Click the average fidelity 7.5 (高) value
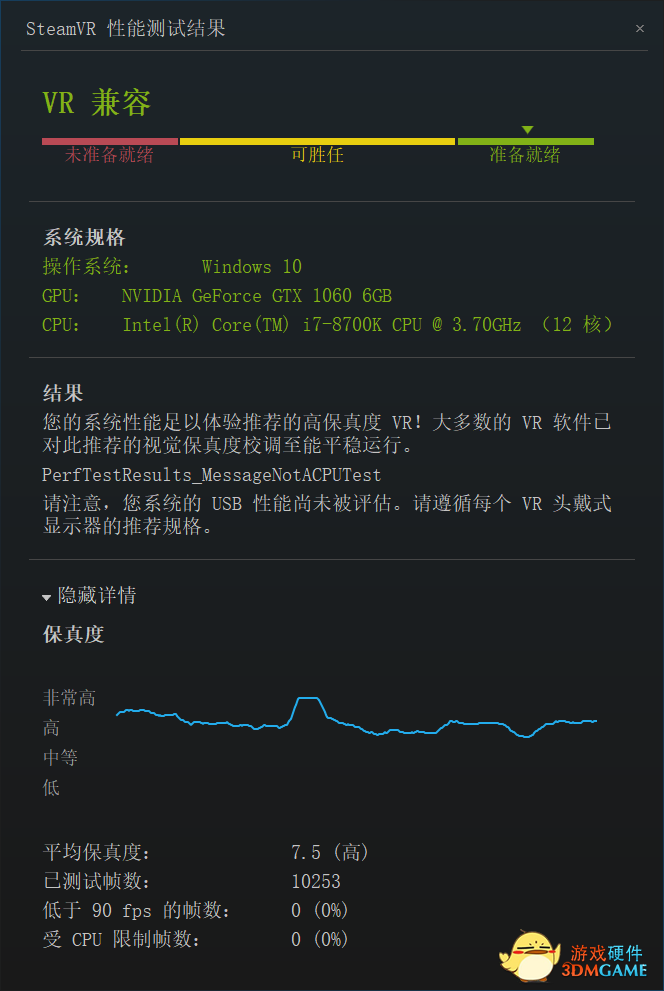The image size is (664, 991). (330, 853)
